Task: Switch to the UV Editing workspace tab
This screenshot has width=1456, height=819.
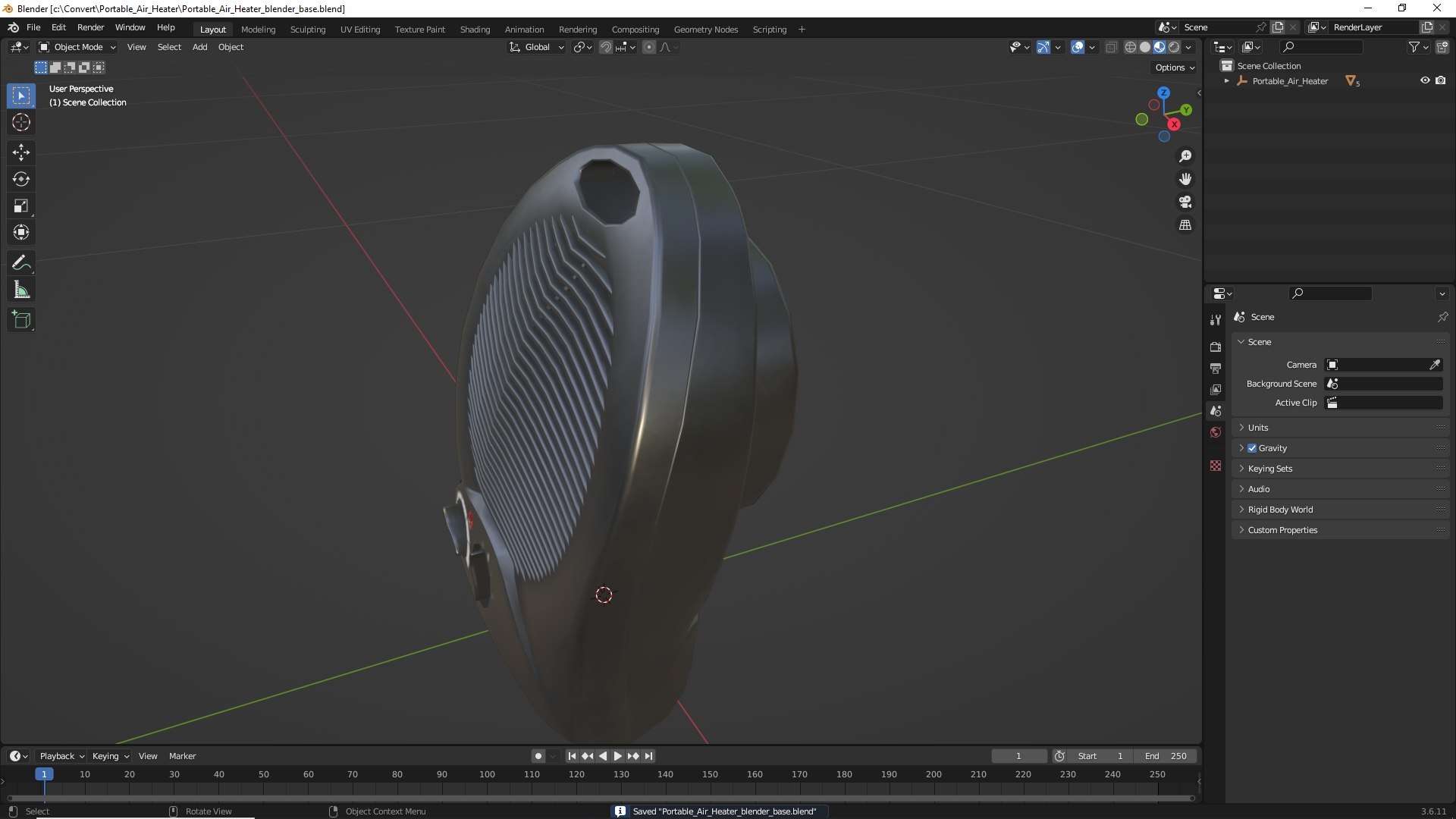Action: pos(359,30)
